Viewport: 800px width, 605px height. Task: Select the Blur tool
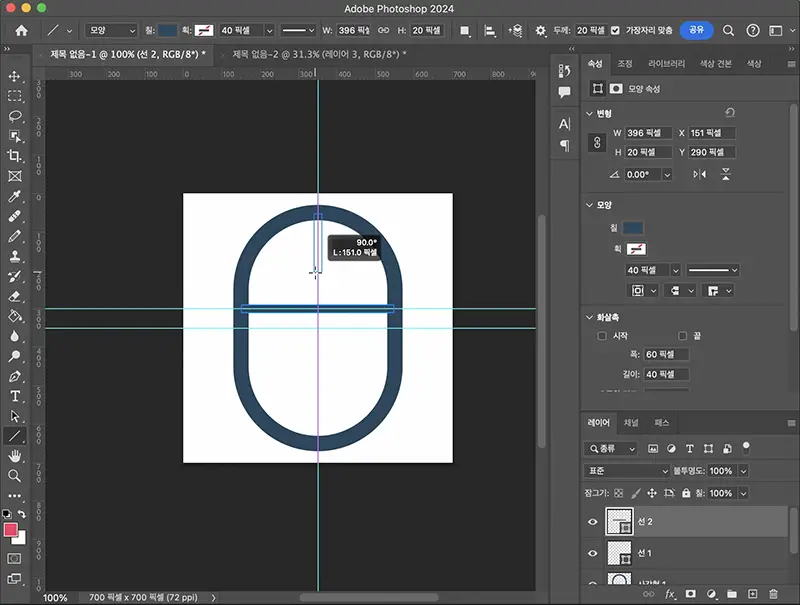[x=14, y=336]
